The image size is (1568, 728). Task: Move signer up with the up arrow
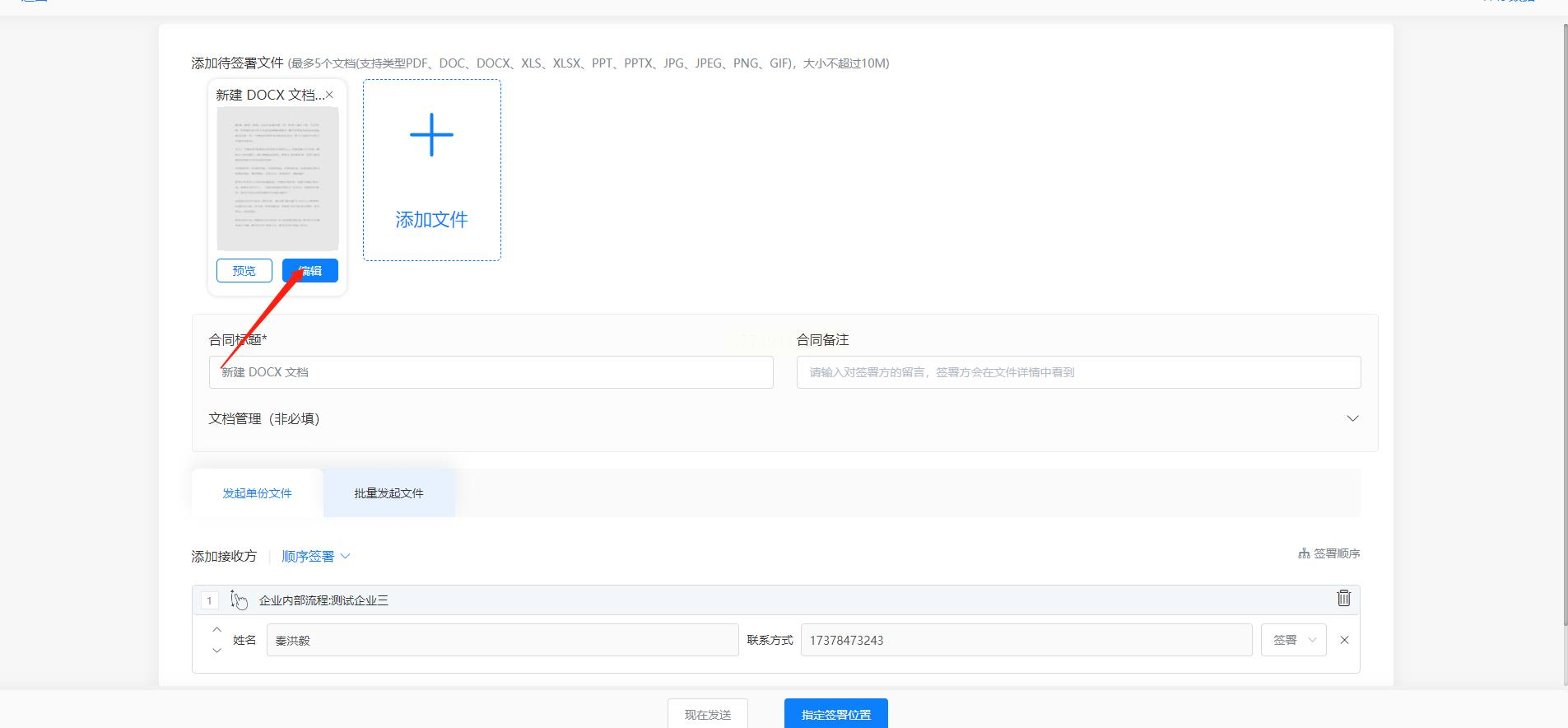pyautogui.click(x=217, y=630)
